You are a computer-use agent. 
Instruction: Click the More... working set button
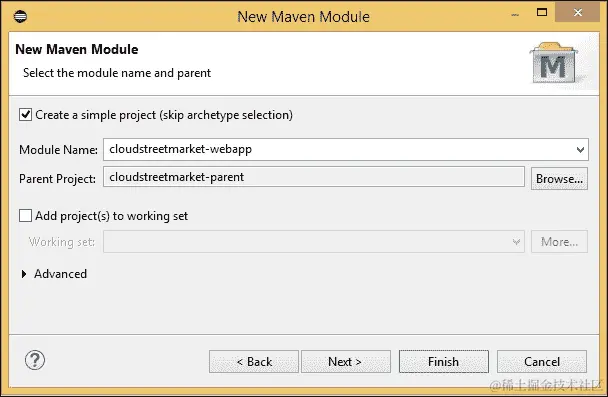[x=559, y=242]
